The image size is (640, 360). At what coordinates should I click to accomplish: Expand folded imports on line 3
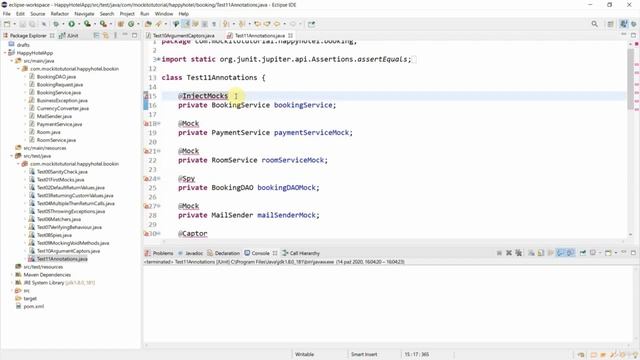click(x=158, y=60)
